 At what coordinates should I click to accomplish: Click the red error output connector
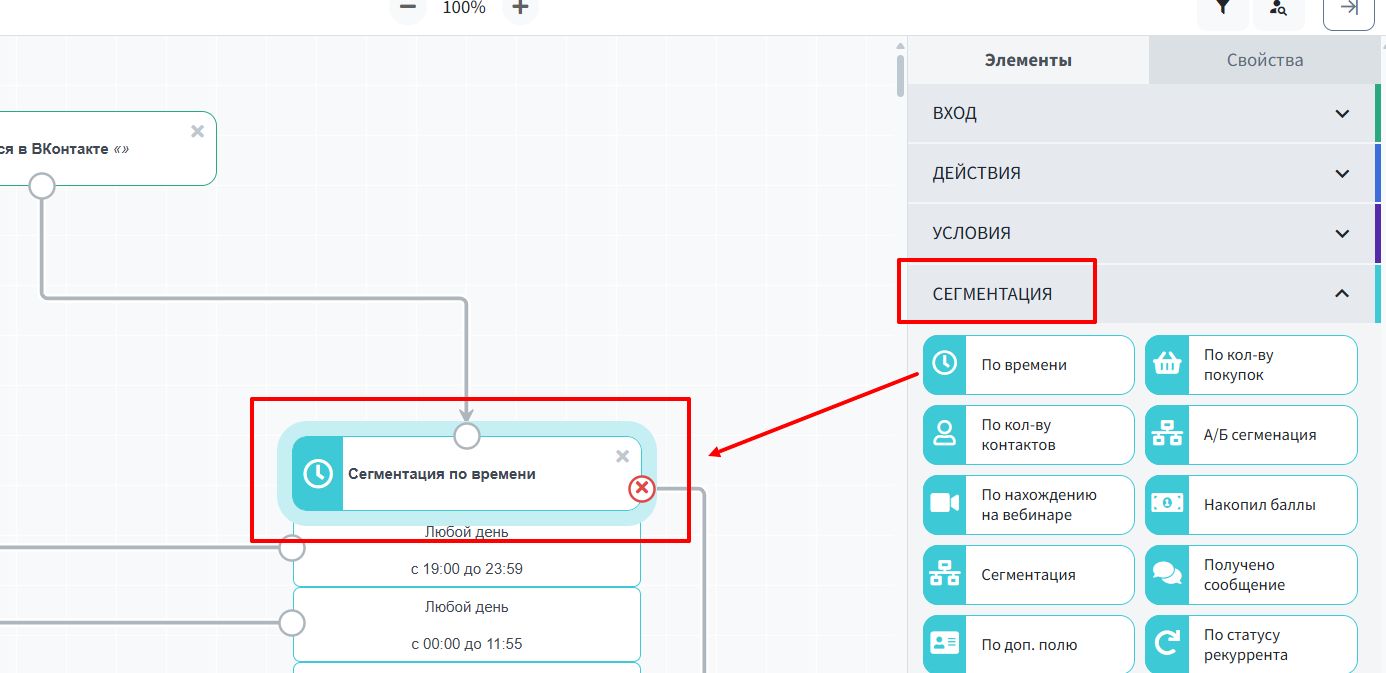point(641,489)
